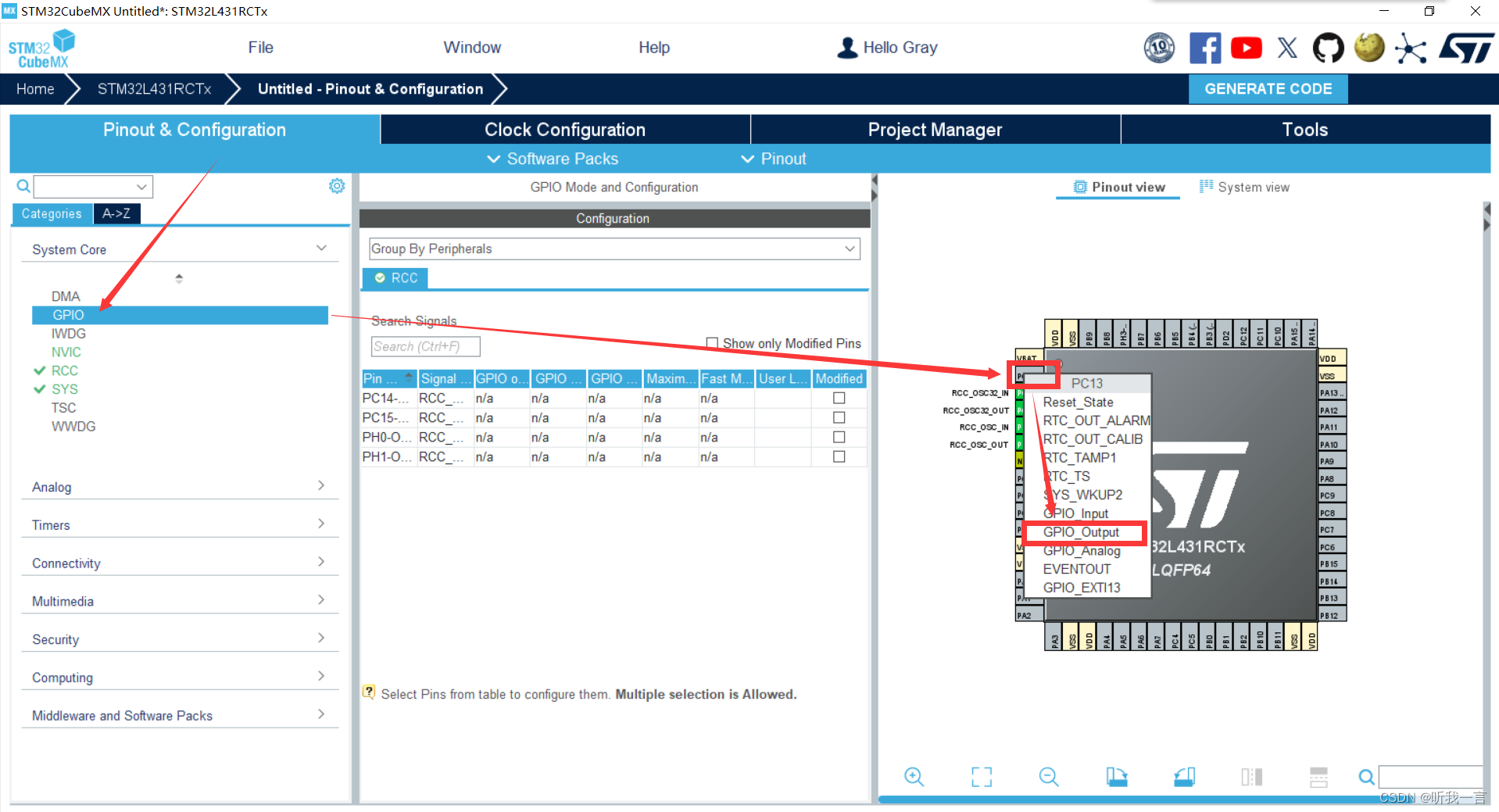Rotate the chip counter-clockwise
Viewport: 1499px width, 812px height.
(1184, 776)
